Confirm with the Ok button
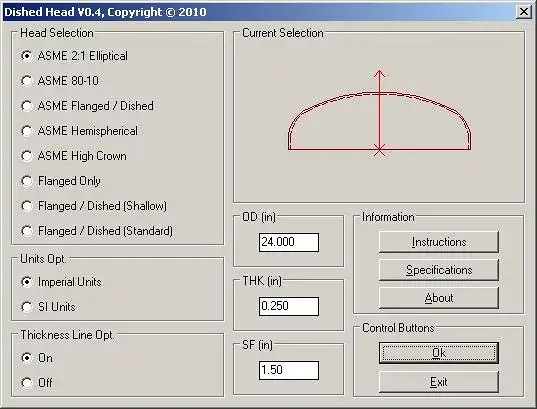Image resolution: width=537 pixels, height=409 pixels. click(x=439, y=353)
